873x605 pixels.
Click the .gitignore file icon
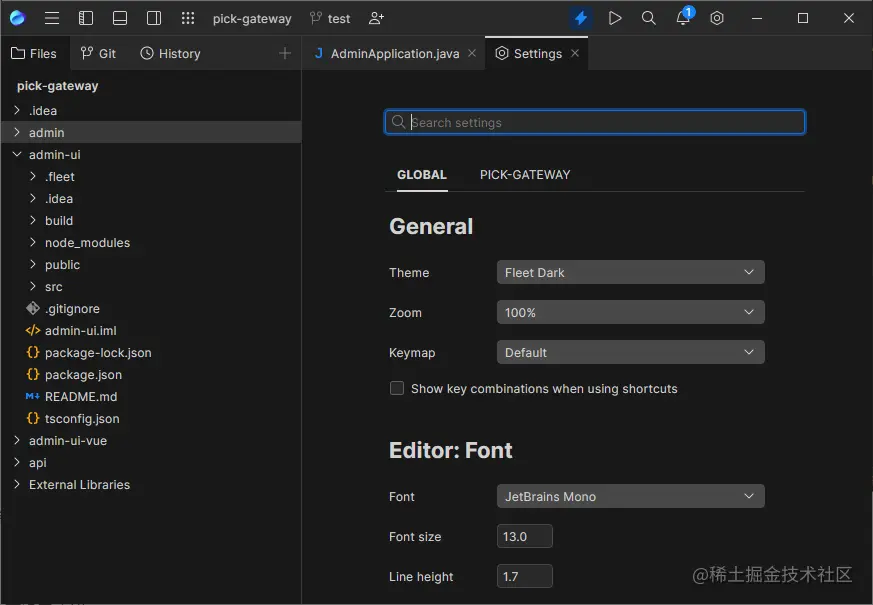(33, 308)
